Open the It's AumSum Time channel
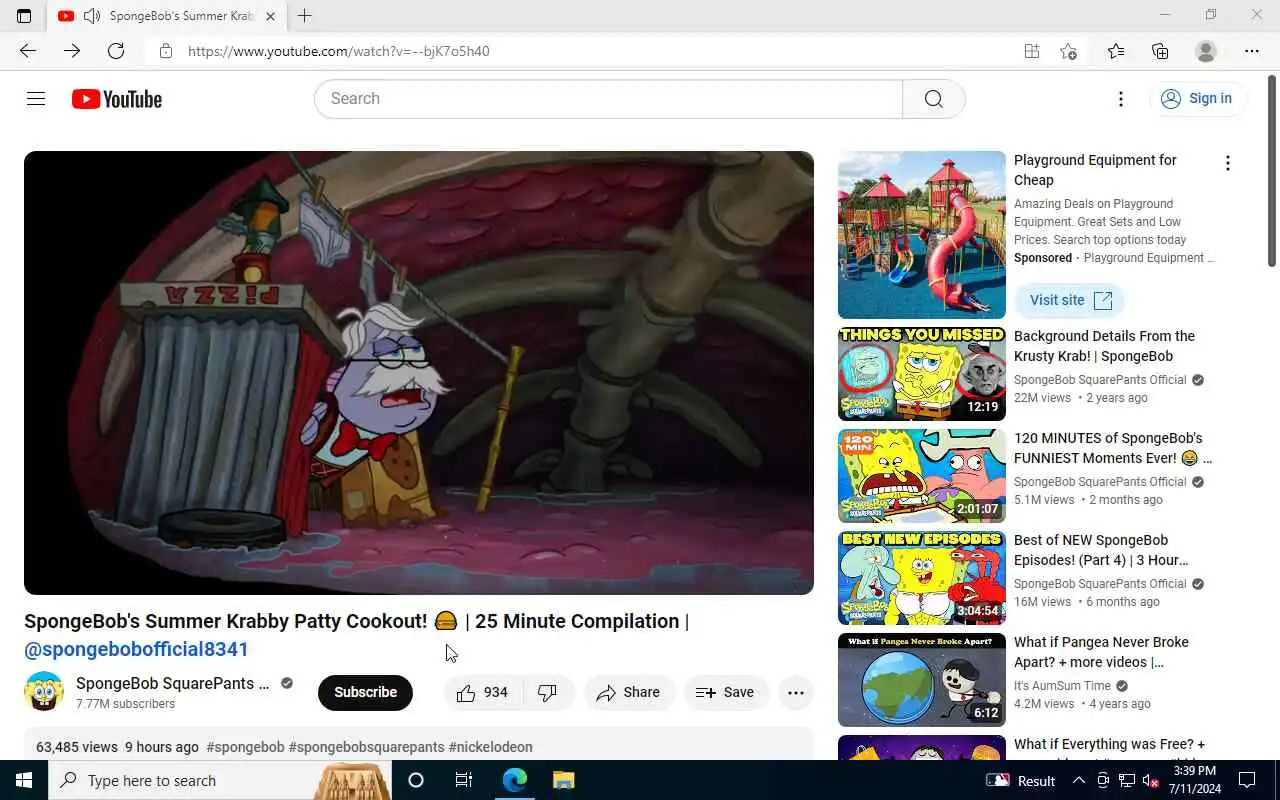This screenshot has height=800, width=1280. click(x=1062, y=686)
